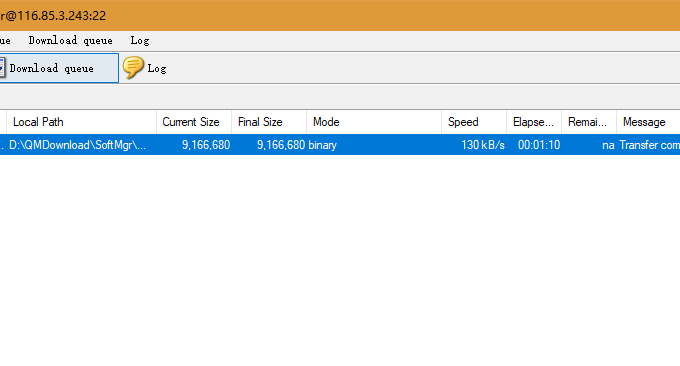Click the Transfer complete message cell

click(x=649, y=145)
